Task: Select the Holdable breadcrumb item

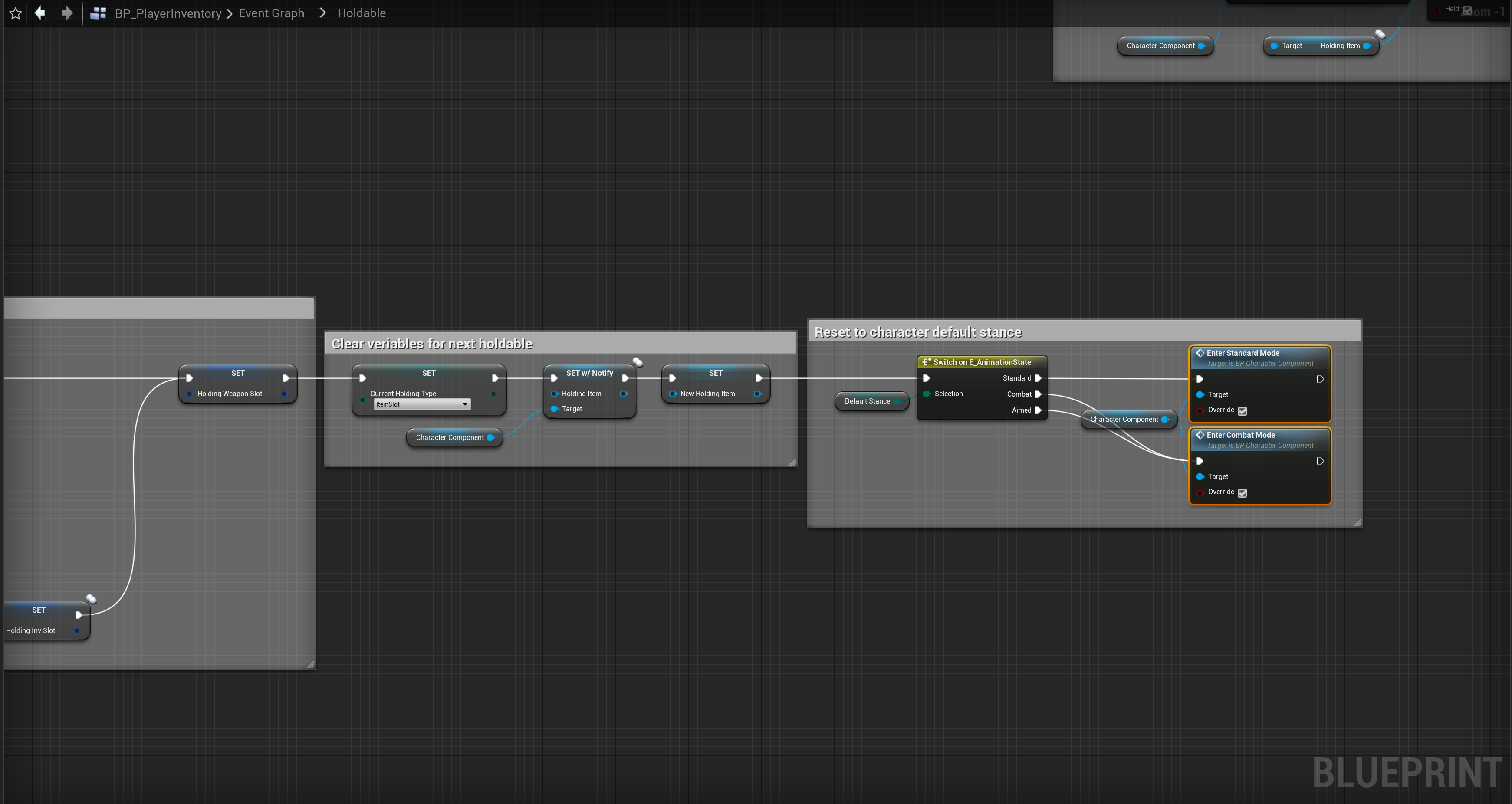Action: (x=362, y=13)
